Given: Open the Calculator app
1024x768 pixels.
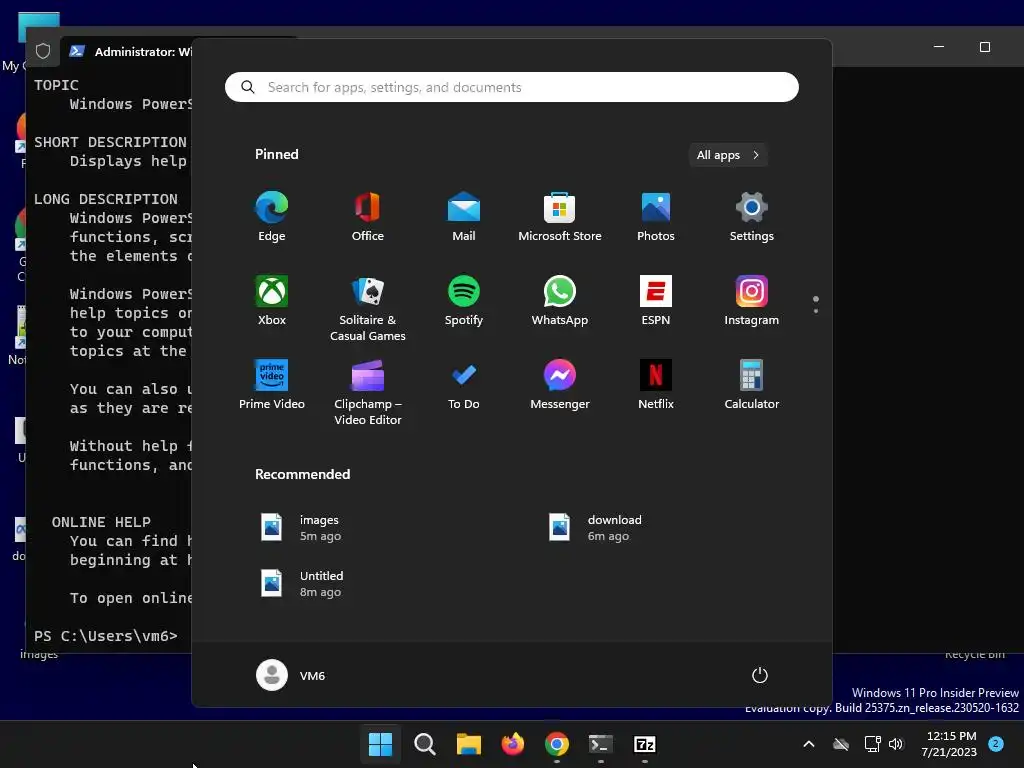Looking at the screenshot, I should (752, 385).
